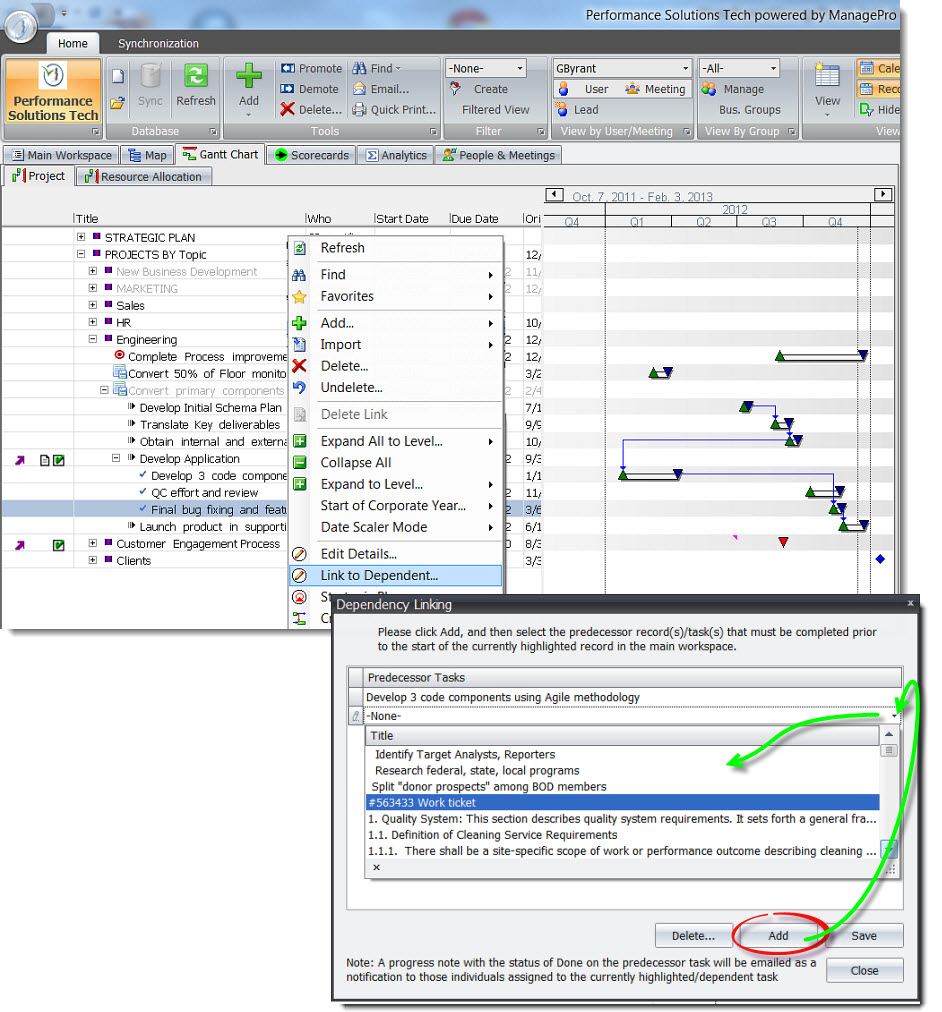Click blue diamond marker on Clients row
This screenshot has height=1012, width=942.
pyautogui.click(x=880, y=559)
